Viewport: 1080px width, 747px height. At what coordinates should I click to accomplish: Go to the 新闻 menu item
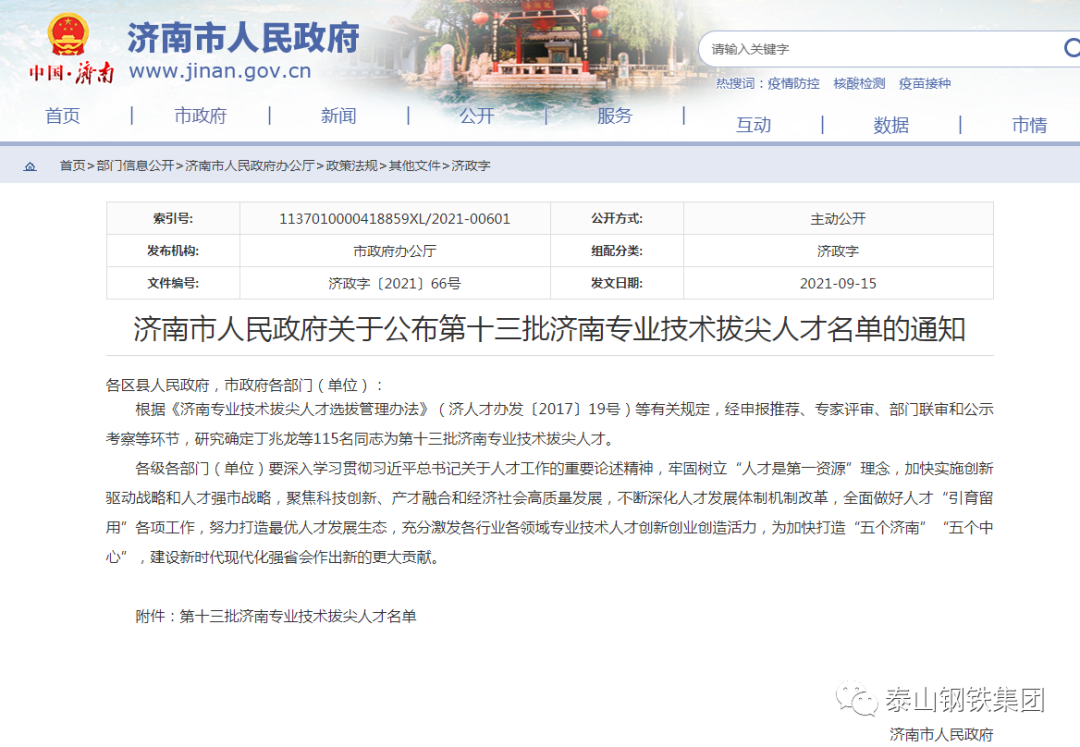(338, 116)
